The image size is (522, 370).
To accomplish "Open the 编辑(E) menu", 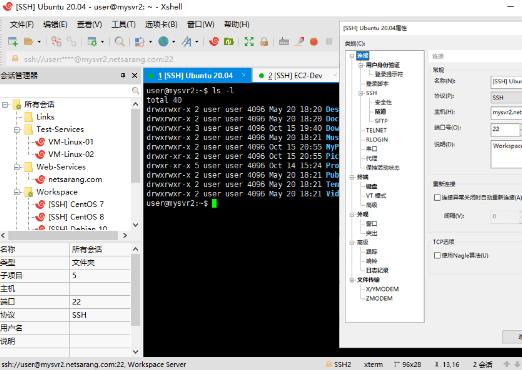I will pos(55,24).
